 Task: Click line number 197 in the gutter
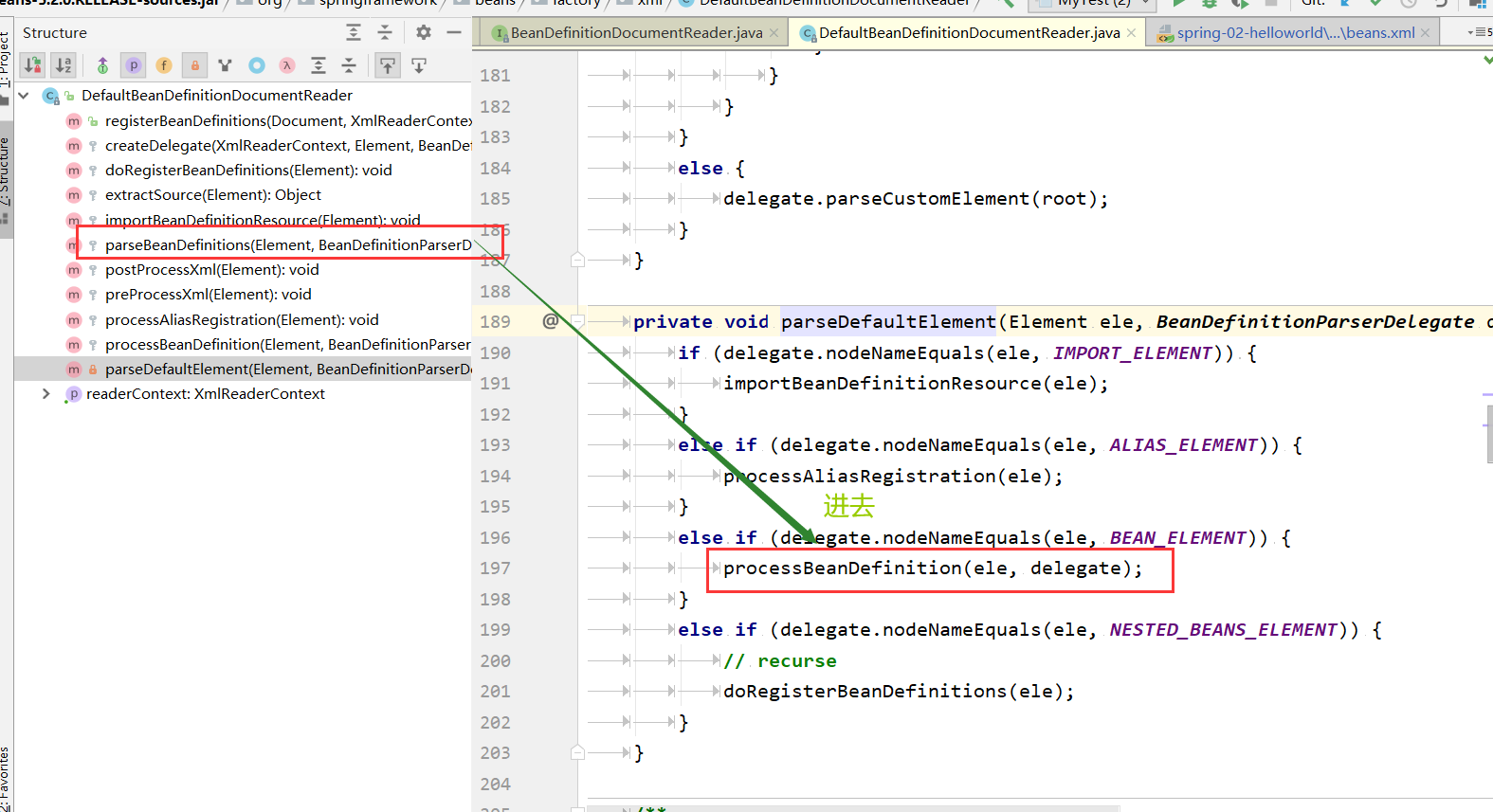[x=495, y=568]
